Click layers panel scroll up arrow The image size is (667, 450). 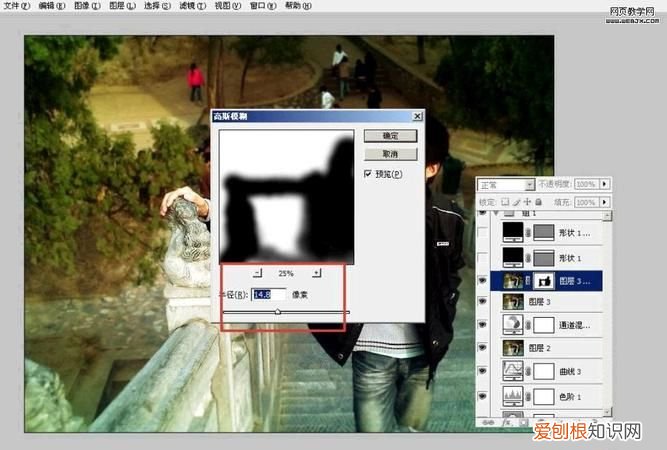[607, 216]
